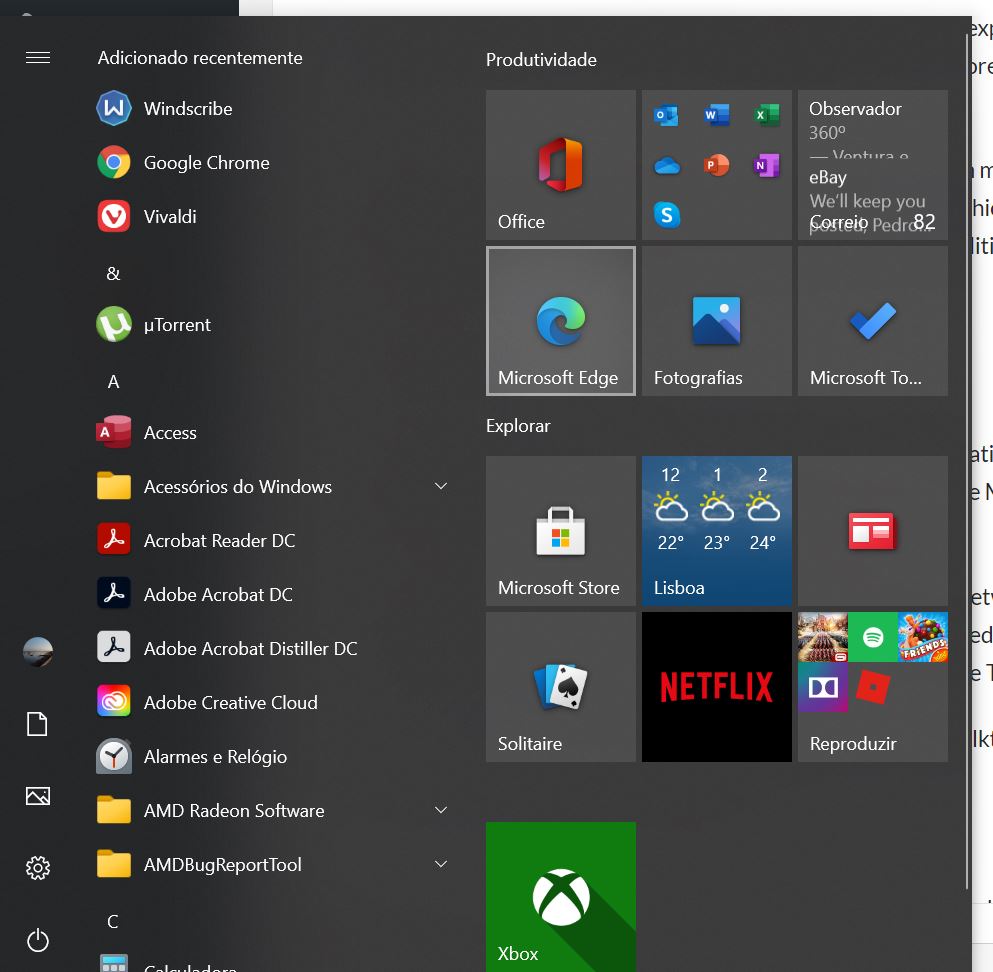This screenshot has width=993, height=972.
Task: Open the AMD Radeon Software folder icon
Action: (114, 810)
